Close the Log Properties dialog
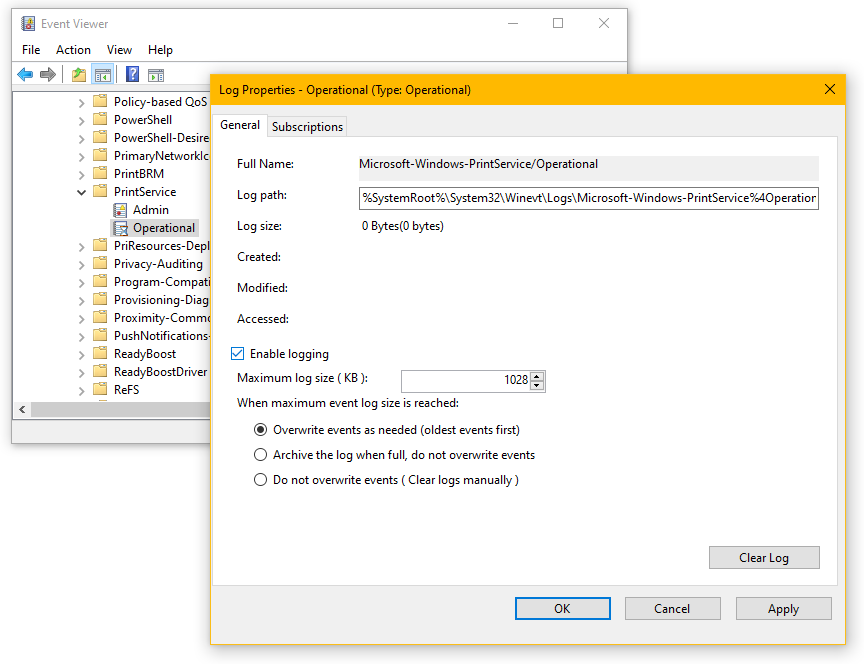Image resolution: width=864 pixels, height=664 pixels. pos(830,89)
